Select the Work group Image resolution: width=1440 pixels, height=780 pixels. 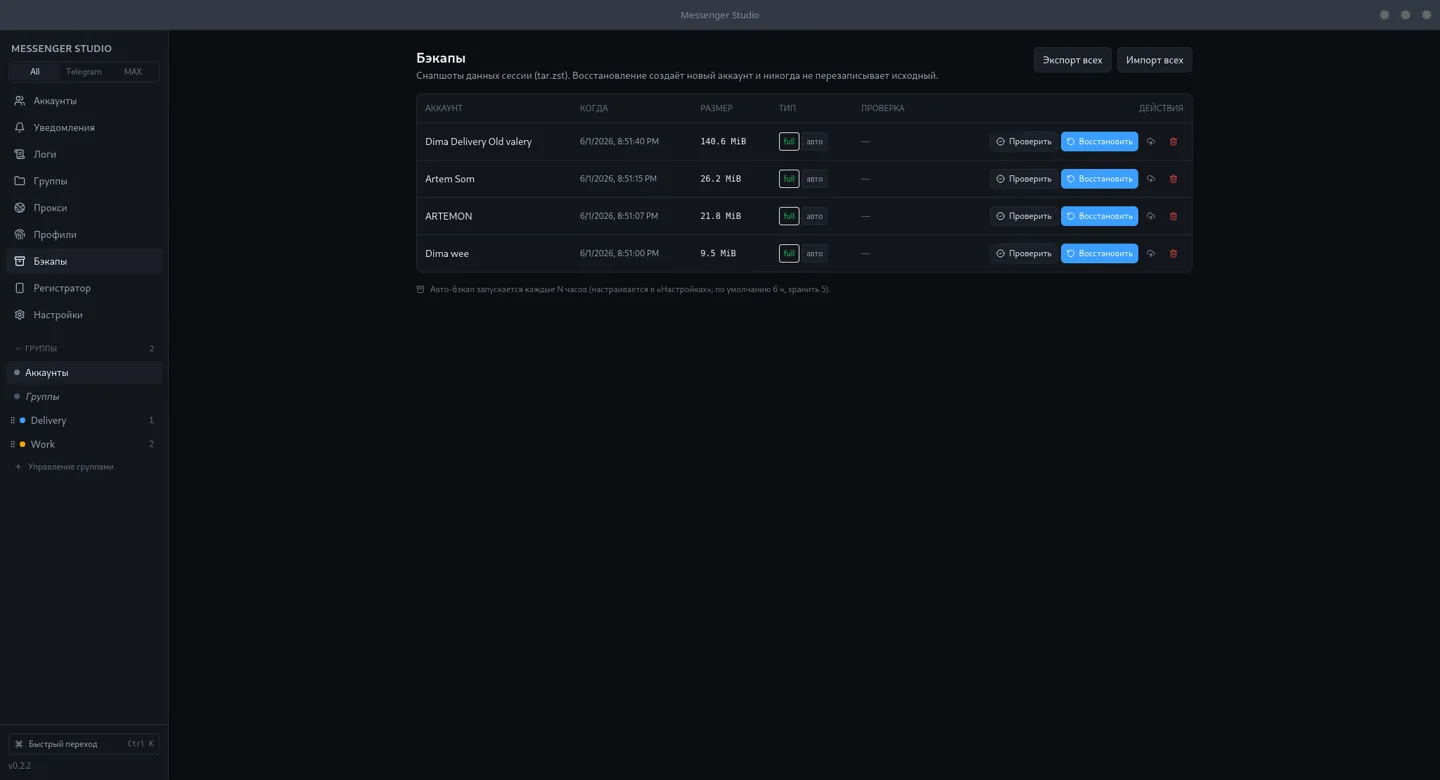tap(84, 445)
